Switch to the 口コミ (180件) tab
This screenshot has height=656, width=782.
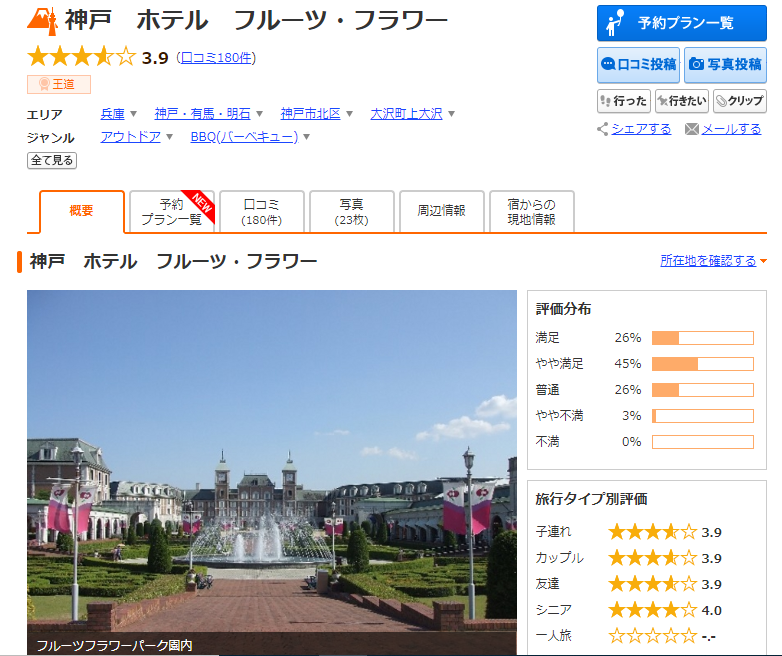coord(262,211)
